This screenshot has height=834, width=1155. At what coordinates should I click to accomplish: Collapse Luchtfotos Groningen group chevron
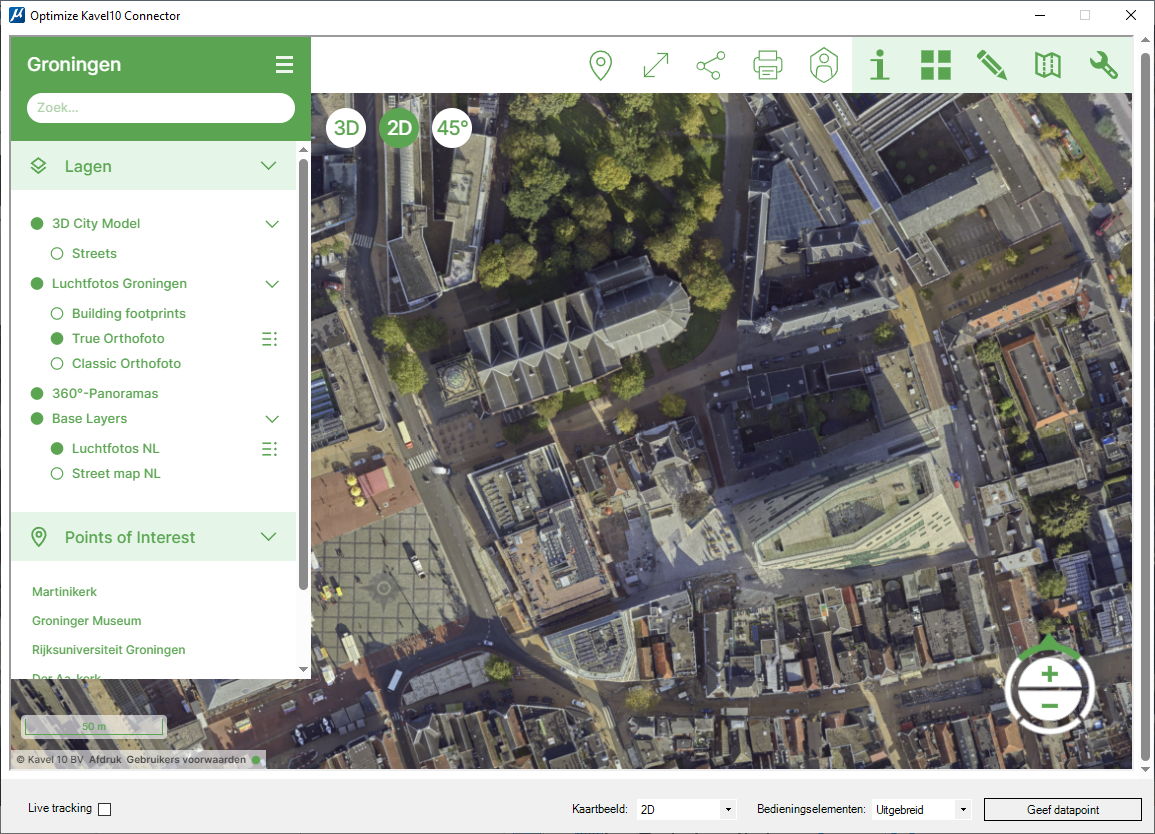pyautogui.click(x=272, y=284)
